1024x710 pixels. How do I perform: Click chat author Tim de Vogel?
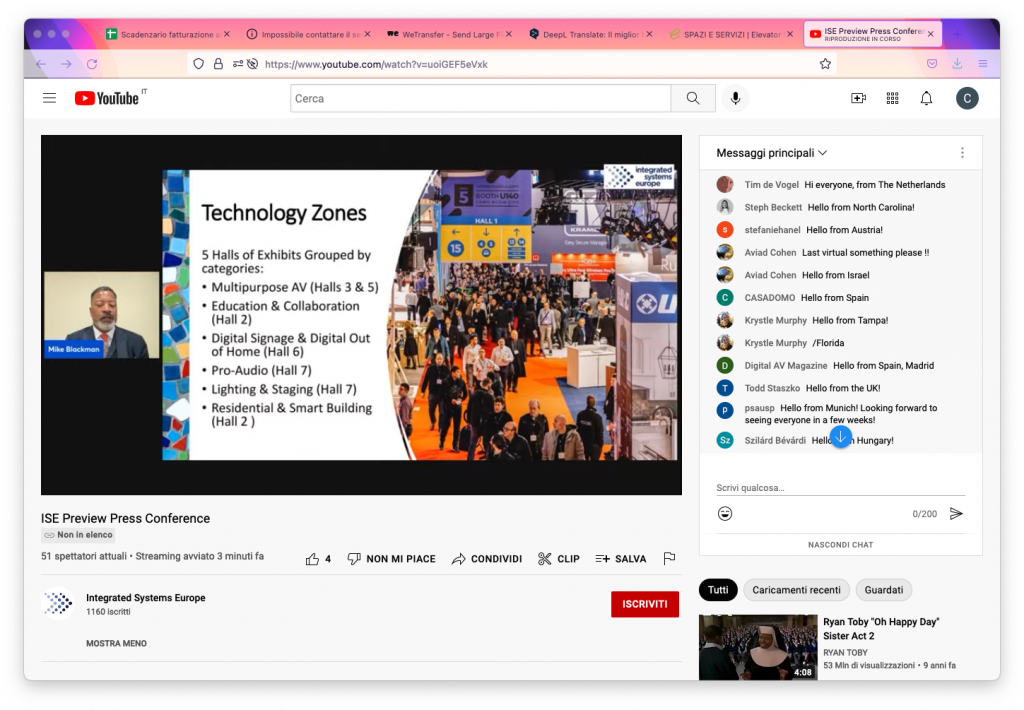[x=771, y=185]
